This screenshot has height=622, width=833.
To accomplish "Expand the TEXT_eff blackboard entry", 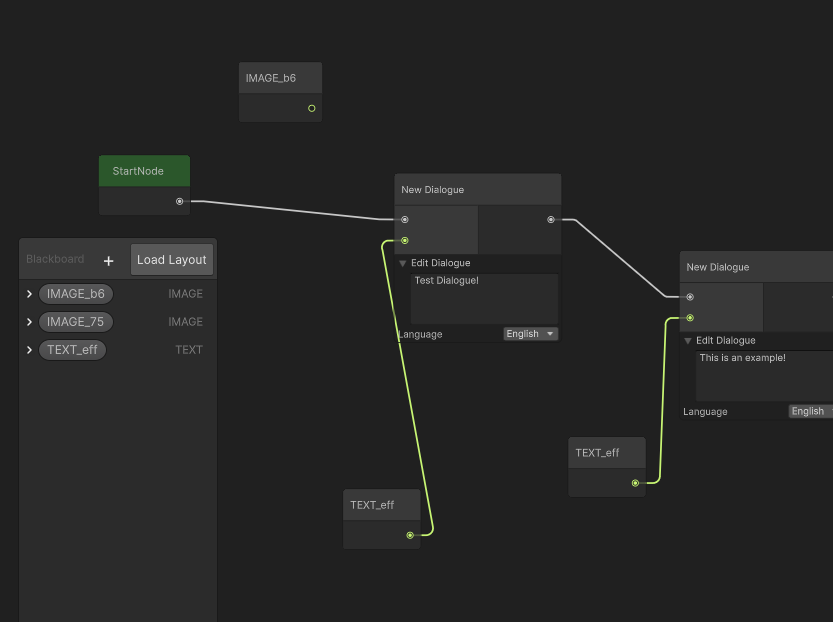I will [29, 350].
